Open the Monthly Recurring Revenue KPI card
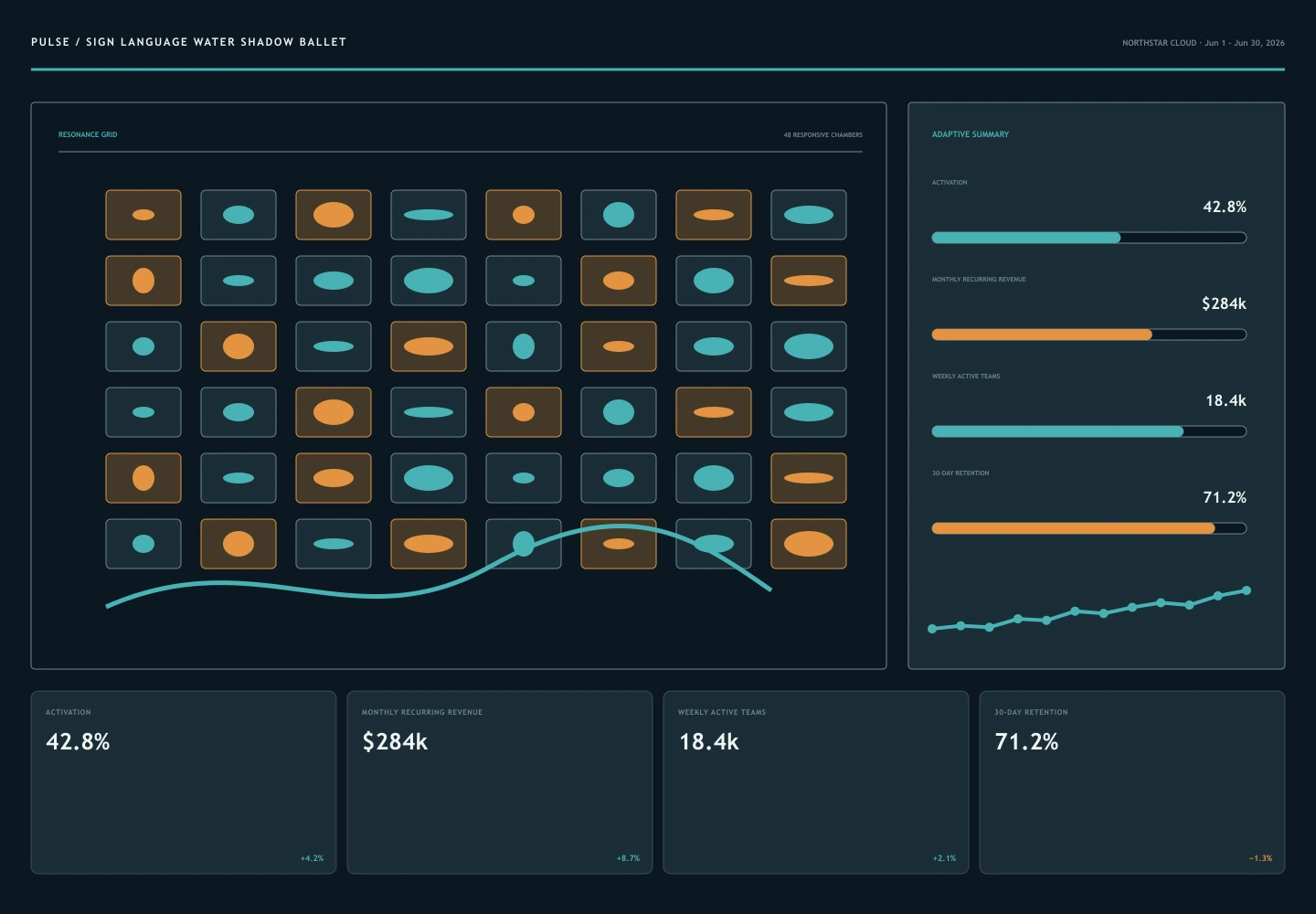1316x914 pixels. coord(500,782)
